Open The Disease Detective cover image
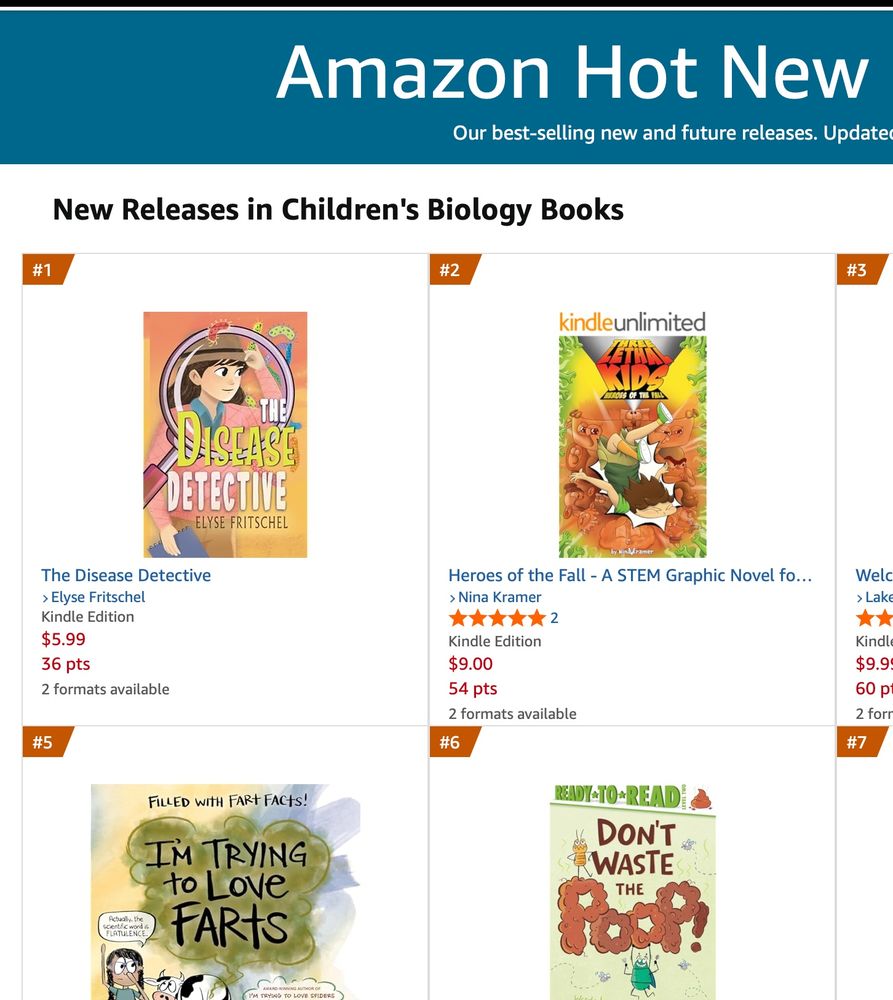Image resolution: width=893 pixels, height=1000 pixels. (x=223, y=433)
